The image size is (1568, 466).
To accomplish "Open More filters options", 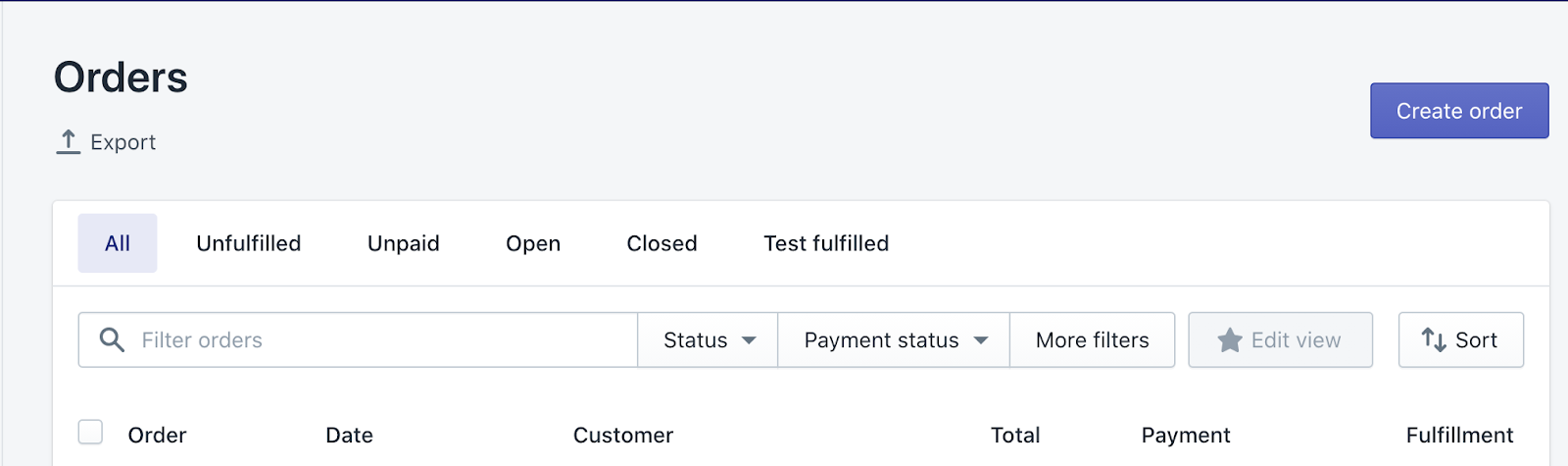I will (1092, 340).
